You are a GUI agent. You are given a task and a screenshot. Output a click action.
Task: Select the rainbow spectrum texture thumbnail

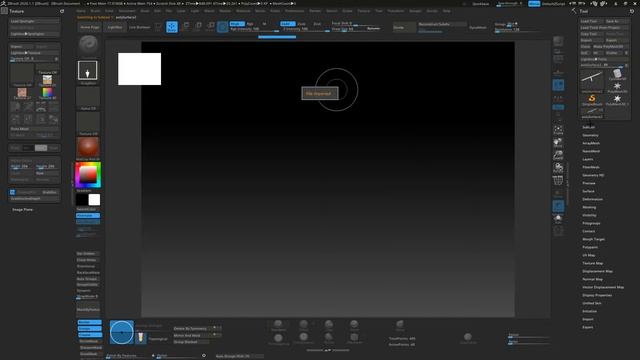pos(47,93)
